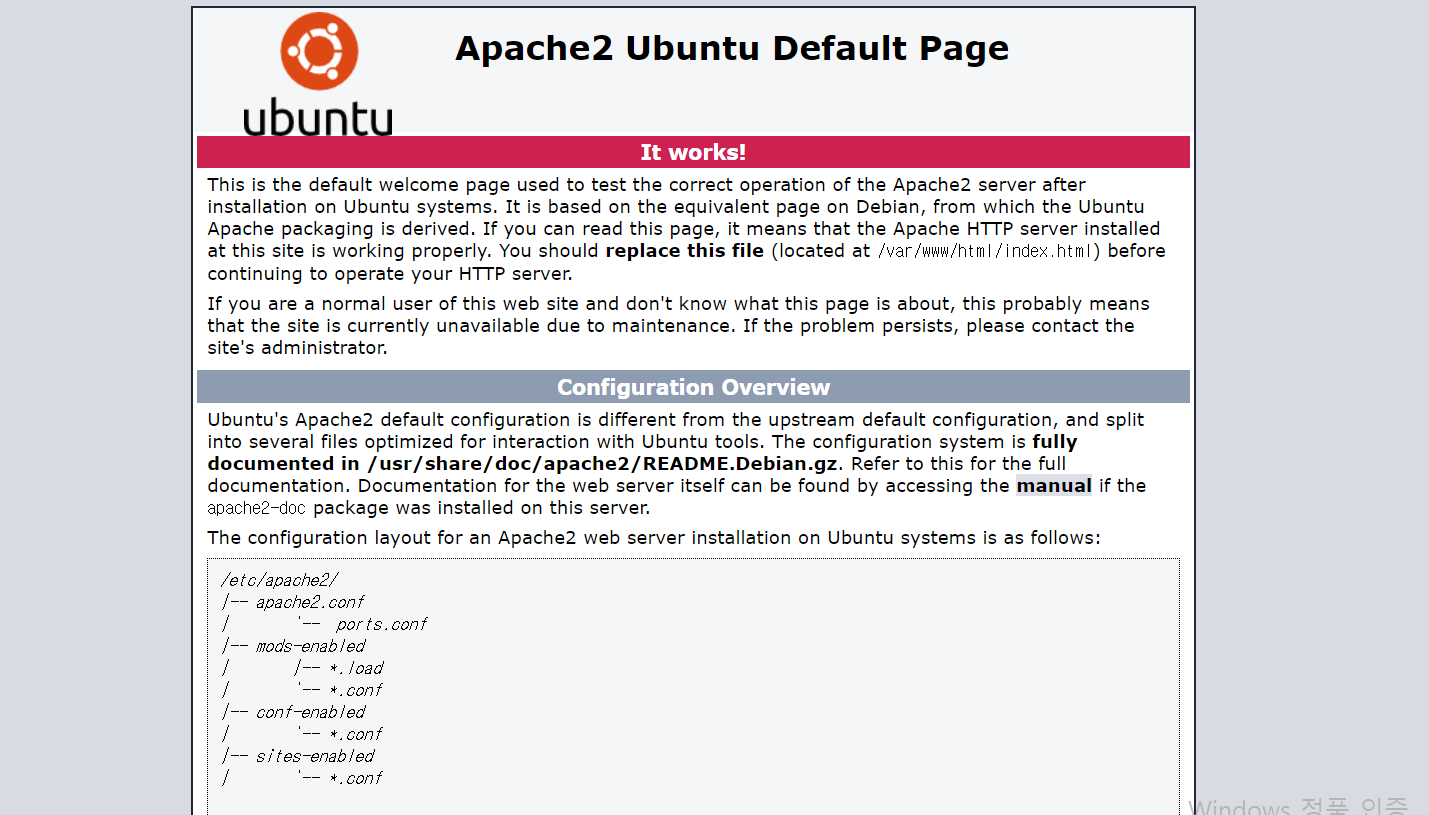
Task: Click the page title Apache2 Ubuntu Default Page
Action: coord(731,47)
